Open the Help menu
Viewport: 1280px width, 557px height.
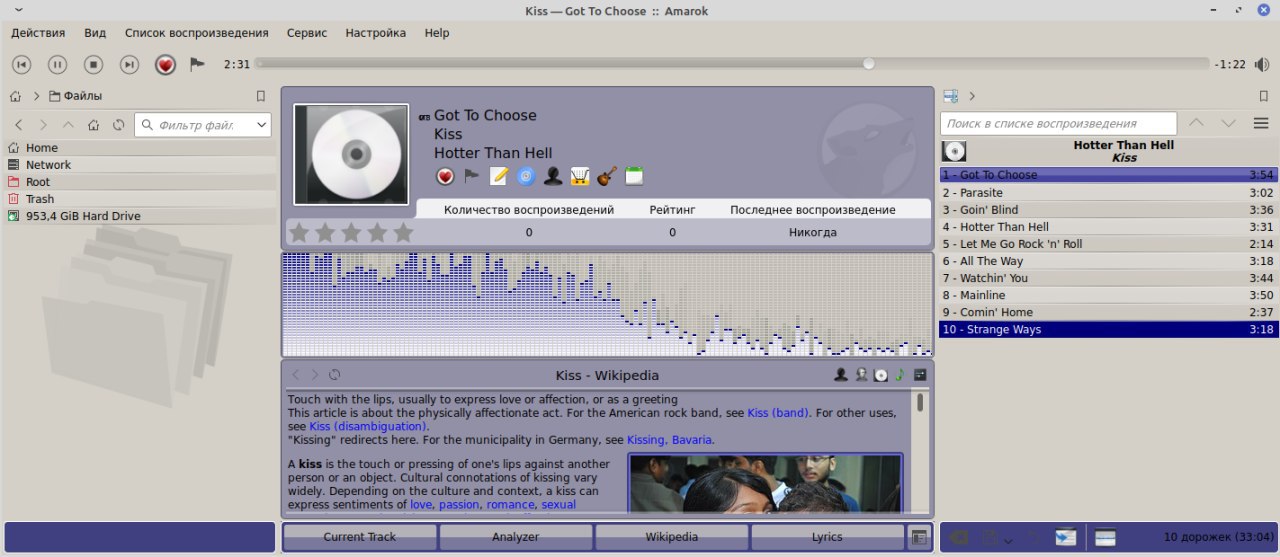click(437, 32)
